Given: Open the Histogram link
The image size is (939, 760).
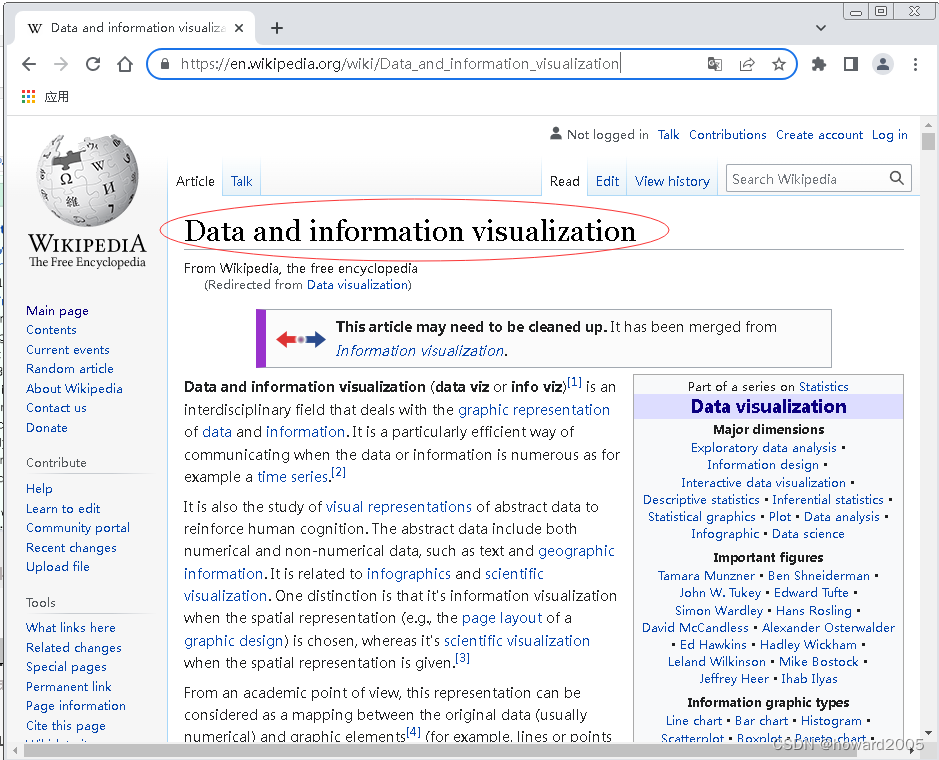Looking at the screenshot, I should pos(831,721).
